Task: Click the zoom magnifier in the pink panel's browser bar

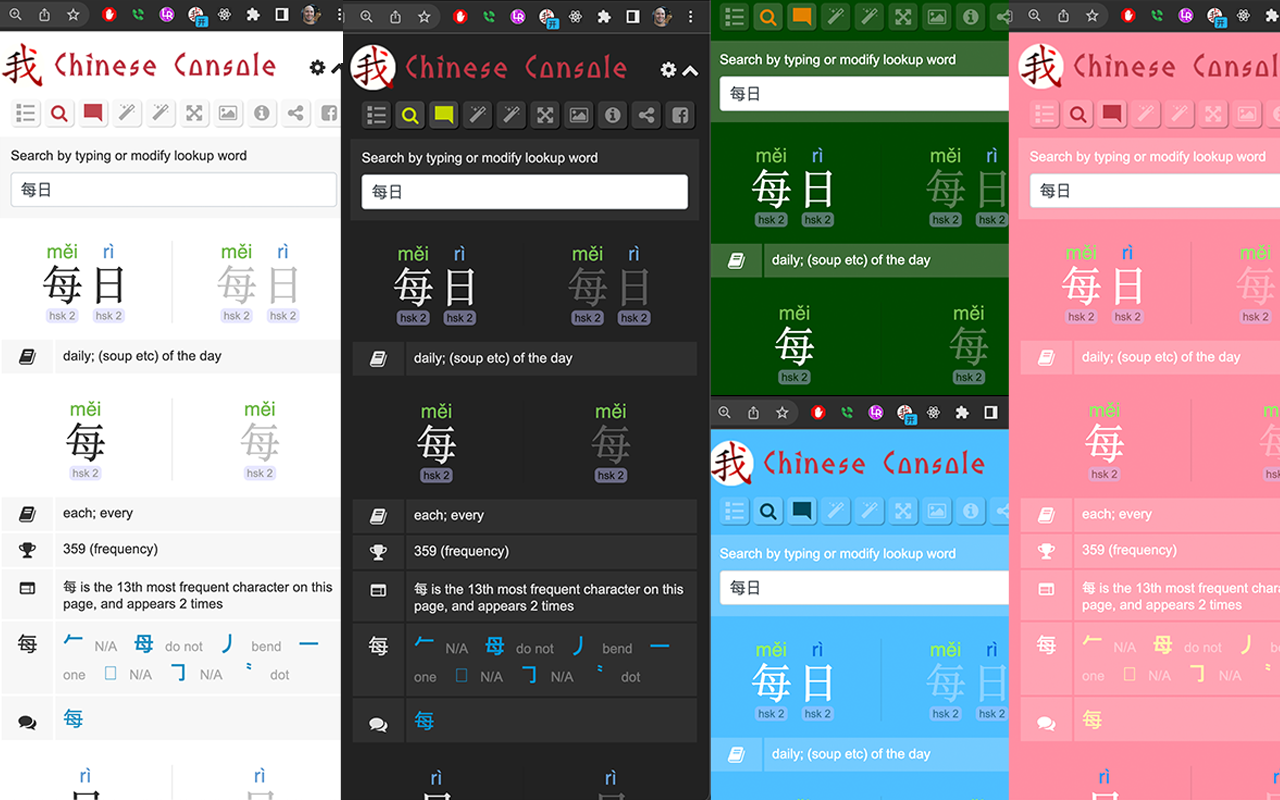Action: point(1035,16)
